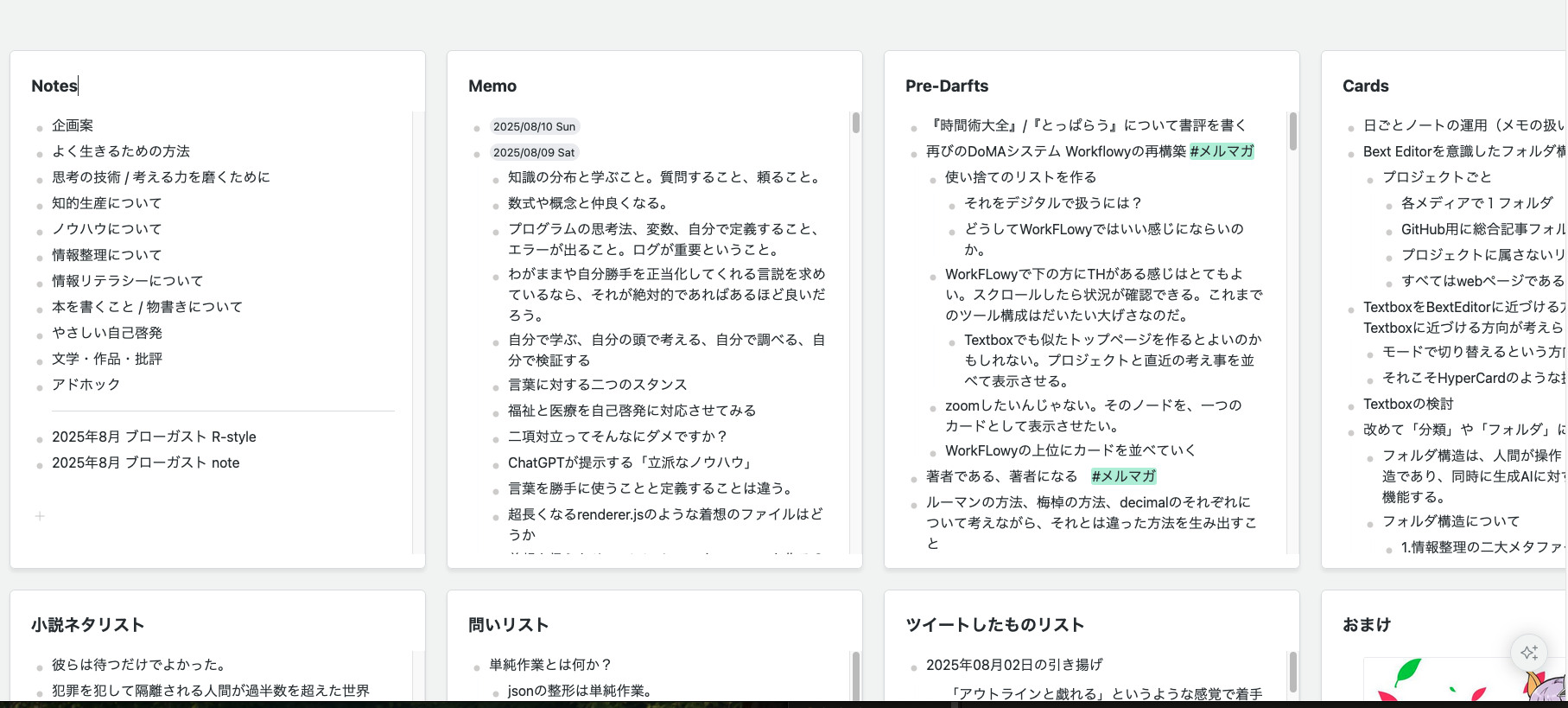Image resolution: width=1568 pixels, height=708 pixels.
Task: Click それをデジタルで扱うには？
Action: coord(1054,203)
